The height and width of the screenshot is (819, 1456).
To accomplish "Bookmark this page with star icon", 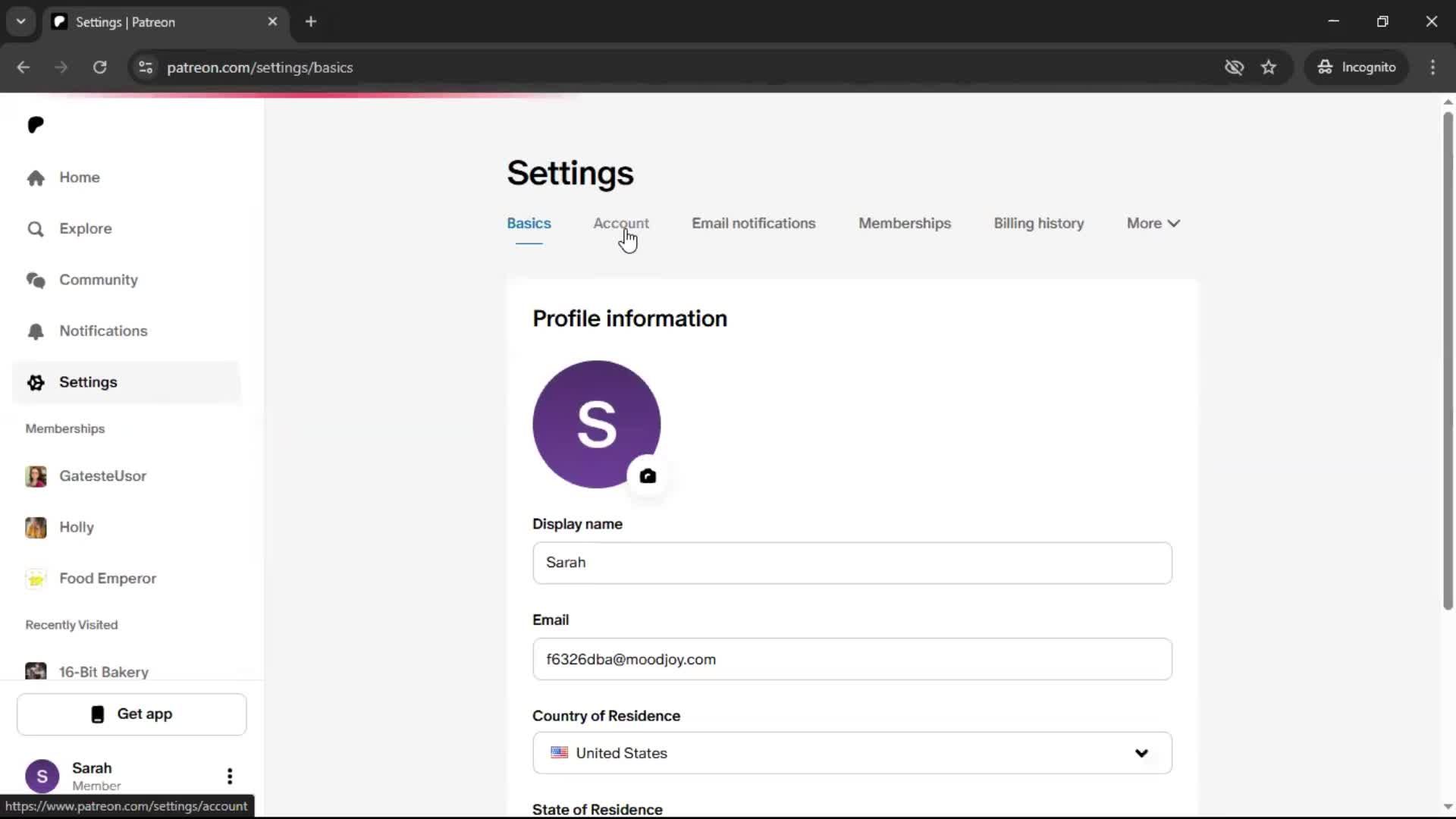I will click(x=1269, y=67).
